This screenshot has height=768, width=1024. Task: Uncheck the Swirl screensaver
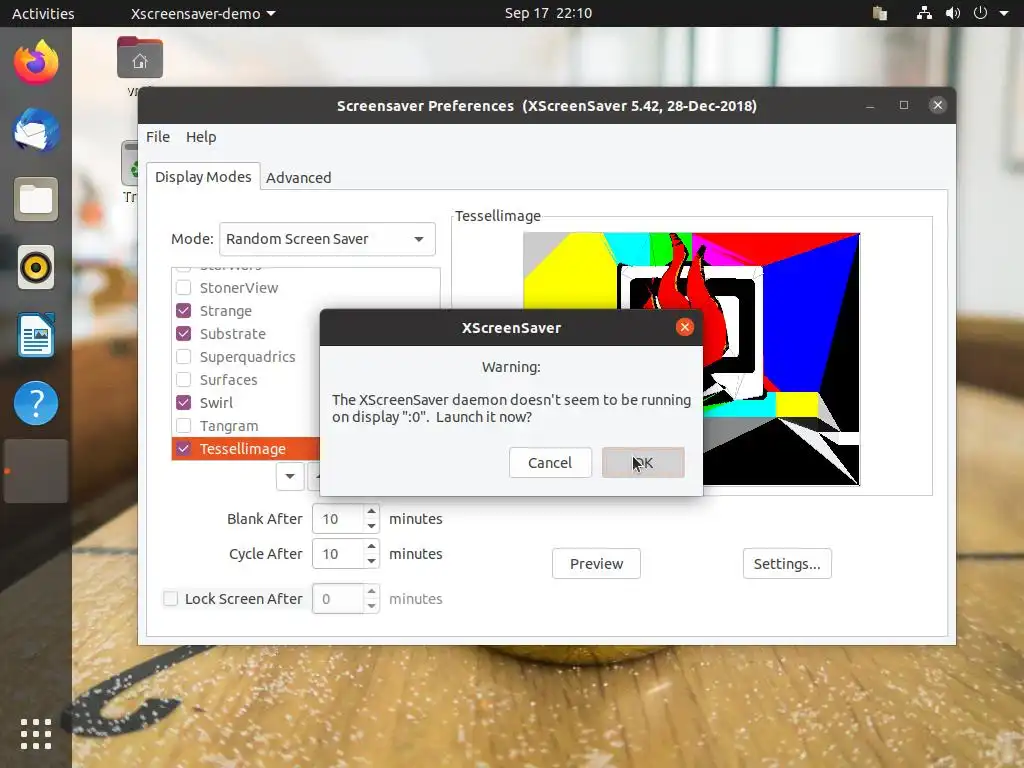(x=184, y=402)
